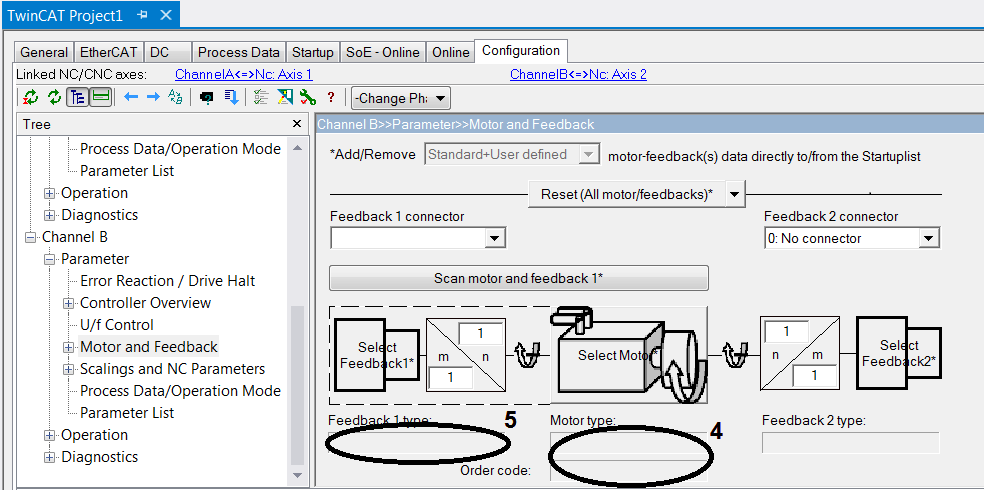Toggle the tree view toolbar icon
This screenshot has width=984, height=490.
pyautogui.click(x=78, y=98)
